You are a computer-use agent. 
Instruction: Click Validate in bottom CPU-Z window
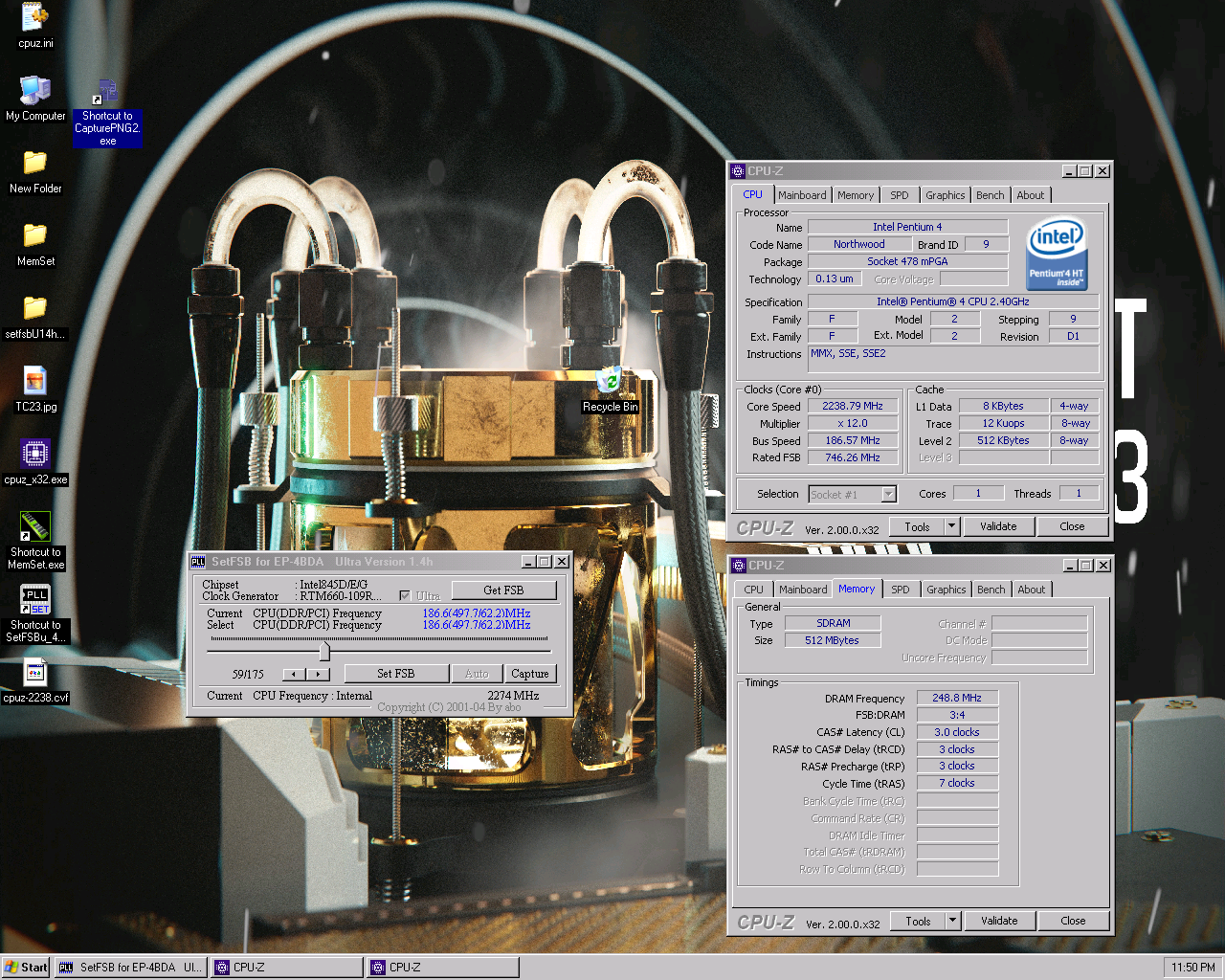(999, 921)
